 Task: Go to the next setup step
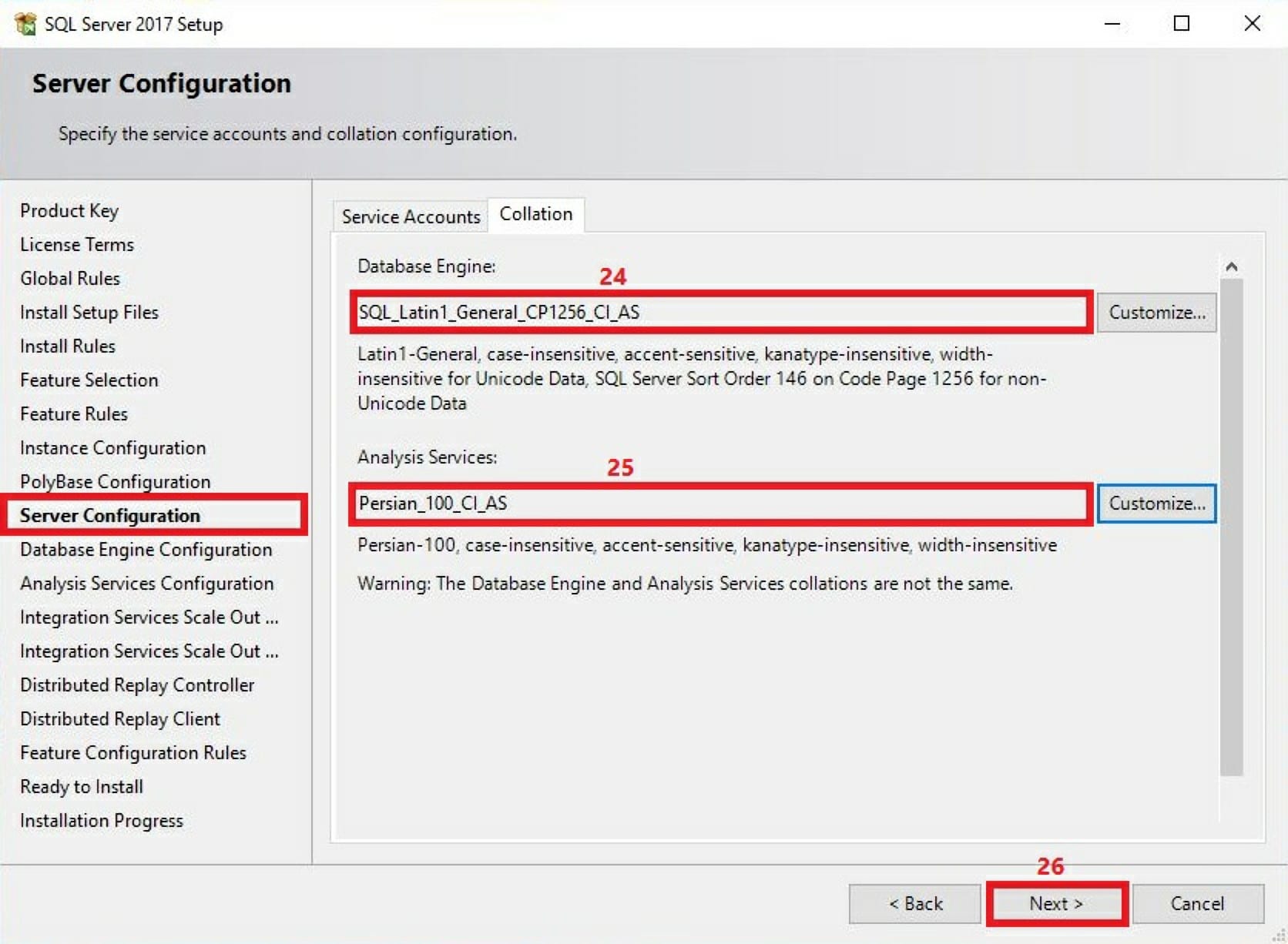click(x=1056, y=903)
